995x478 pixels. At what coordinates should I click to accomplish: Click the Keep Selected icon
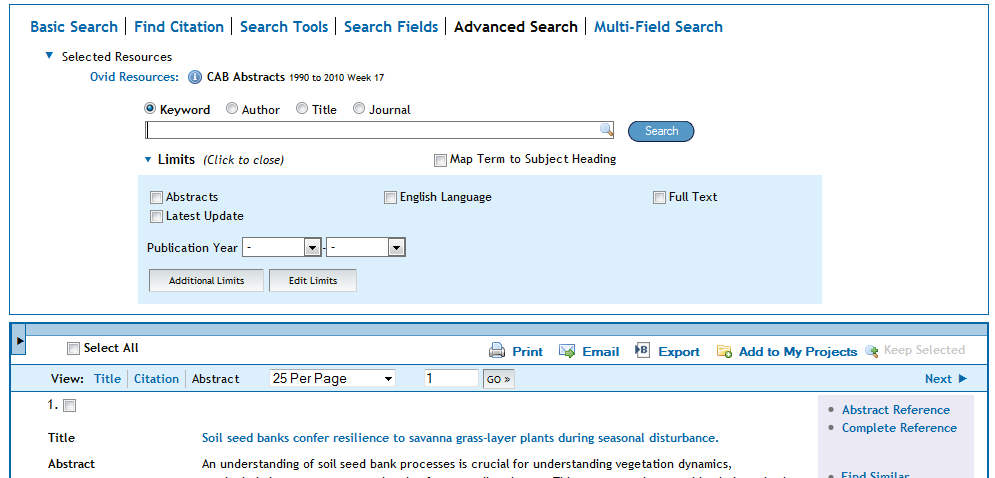click(872, 350)
